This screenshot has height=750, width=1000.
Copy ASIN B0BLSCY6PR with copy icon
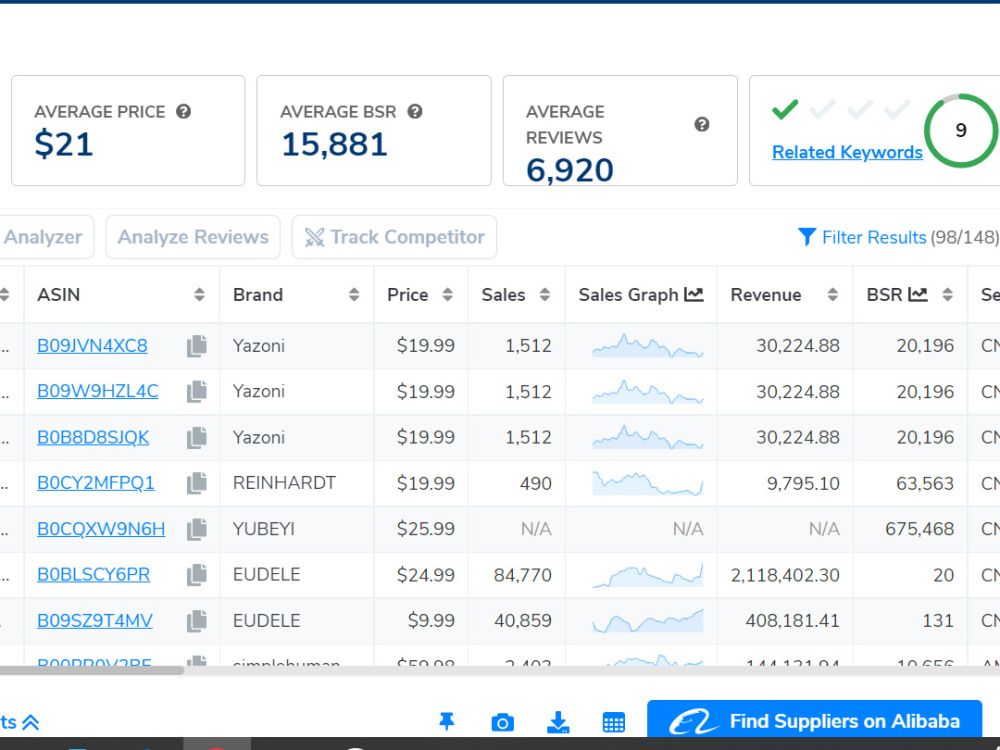click(197, 575)
